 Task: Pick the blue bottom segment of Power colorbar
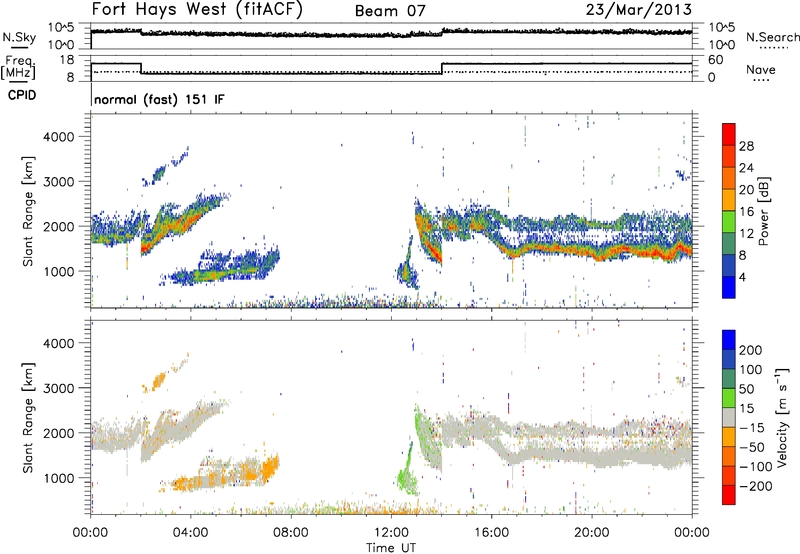(x=729, y=287)
